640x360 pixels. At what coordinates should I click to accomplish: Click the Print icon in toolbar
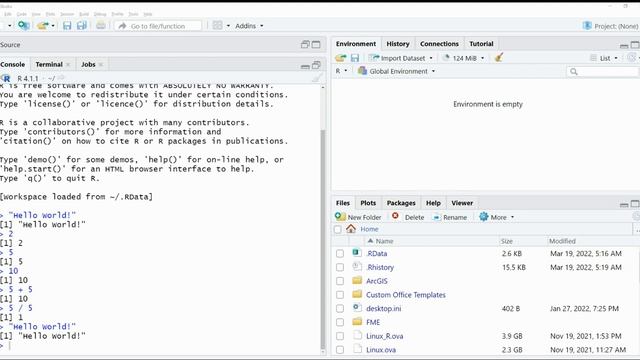tap(101, 26)
